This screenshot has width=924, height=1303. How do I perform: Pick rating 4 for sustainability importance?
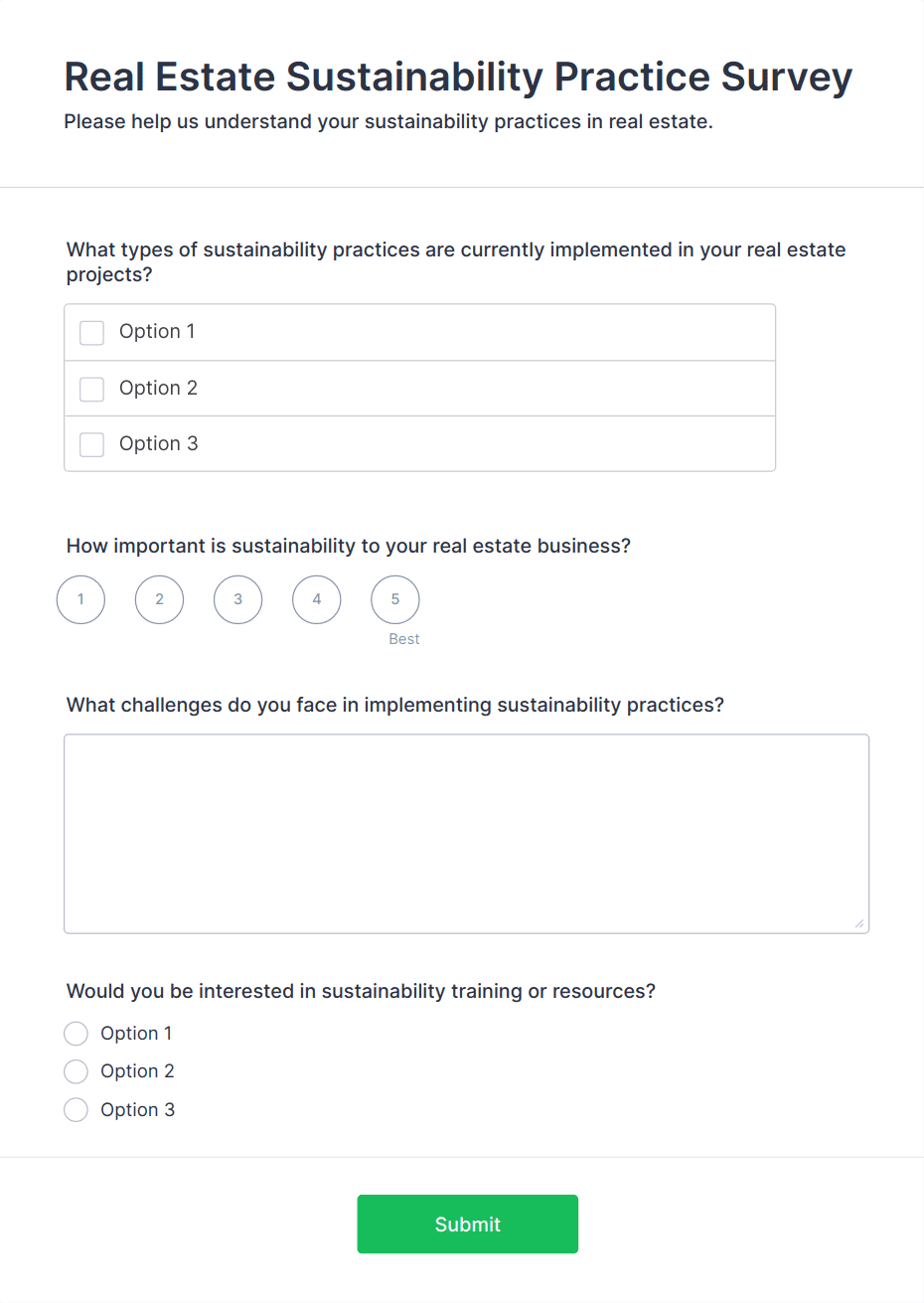pyautogui.click(x=317, y=599)
